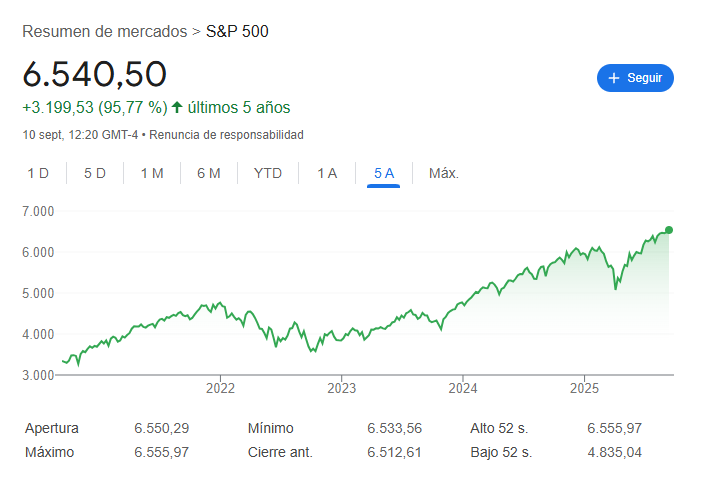Click the green up arrow icon
This screenshot has height=483, width=704.
(177, 107)
